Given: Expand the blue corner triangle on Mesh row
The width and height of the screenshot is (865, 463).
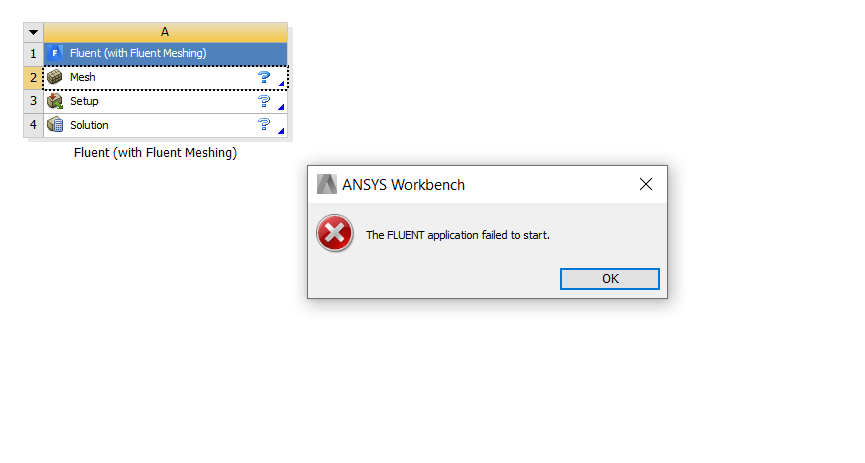Looking at the screenshot, I should (281, 83).
